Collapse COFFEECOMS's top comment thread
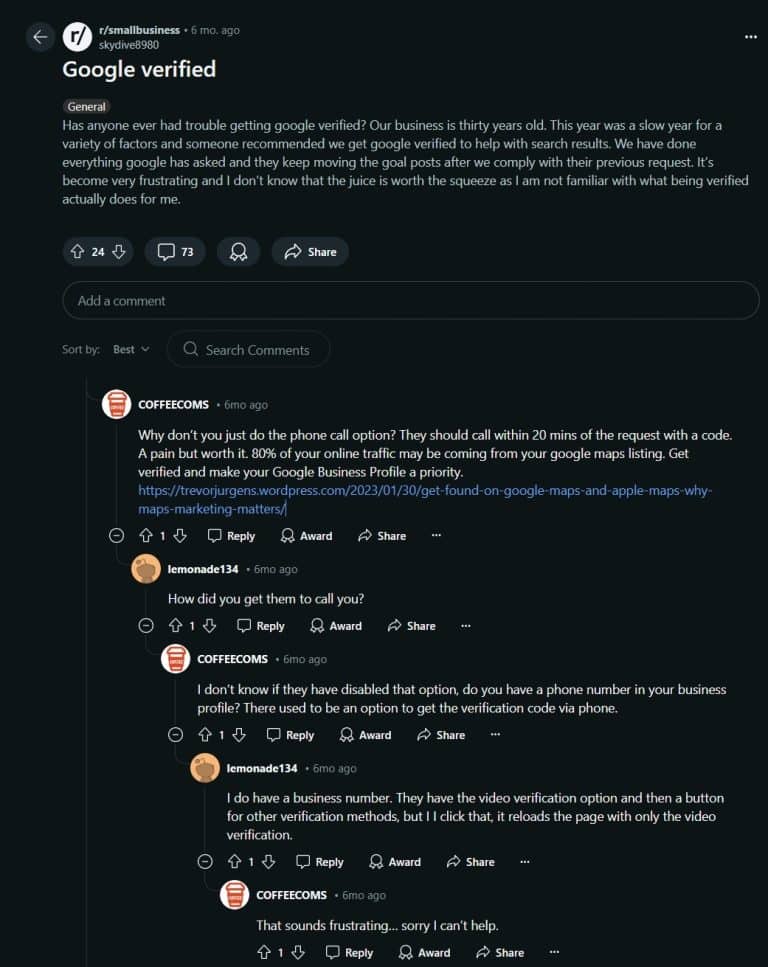 (x=116, y=536)
